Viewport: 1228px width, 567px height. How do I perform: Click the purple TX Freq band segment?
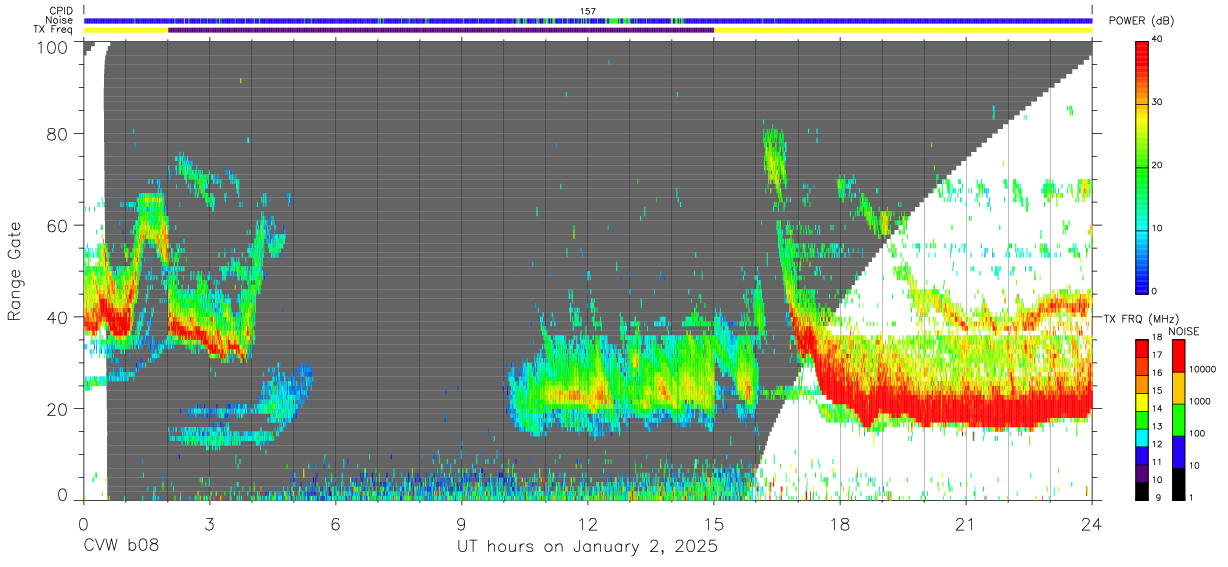441,30
